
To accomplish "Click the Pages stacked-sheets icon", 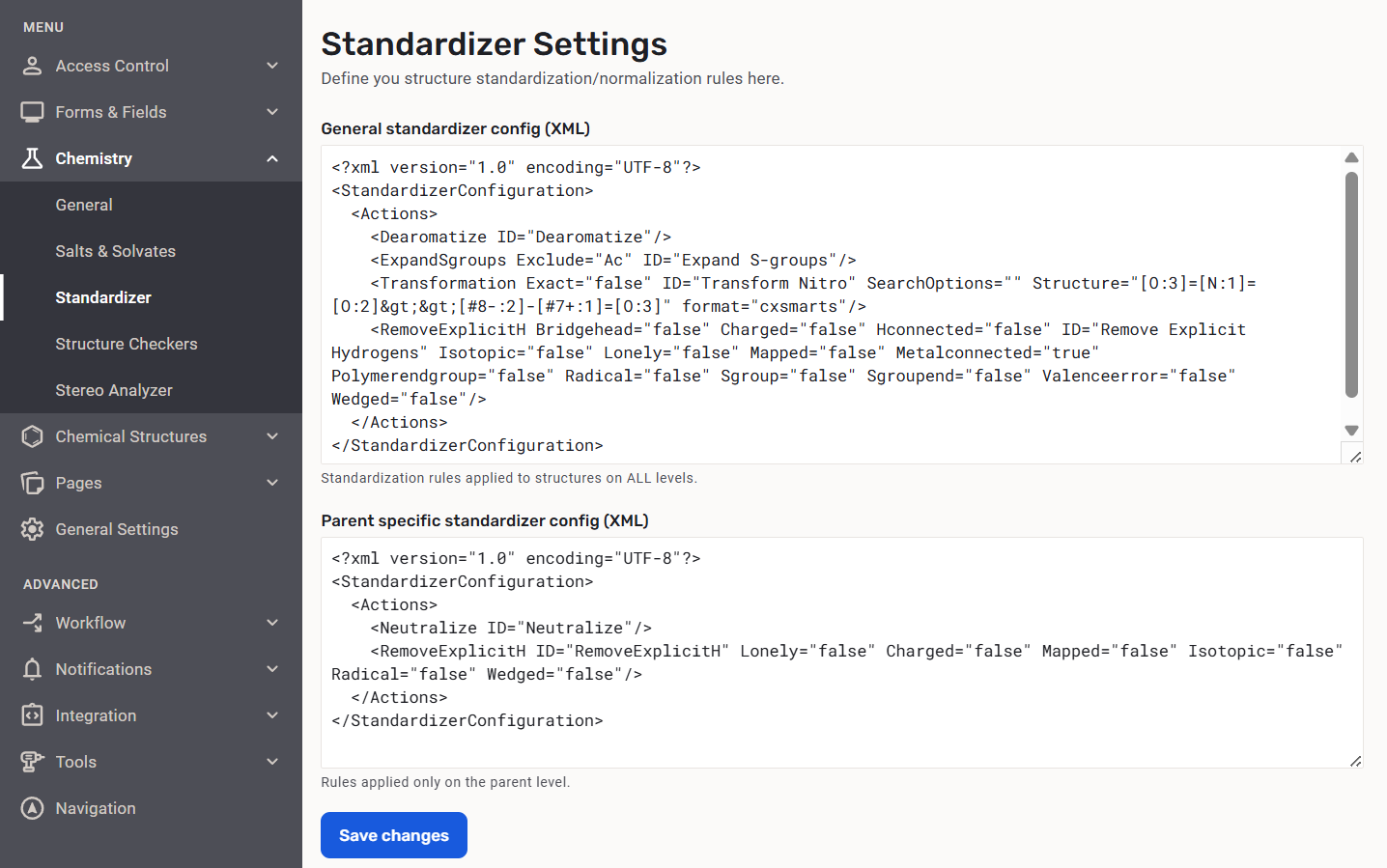I will pos(32,483).
